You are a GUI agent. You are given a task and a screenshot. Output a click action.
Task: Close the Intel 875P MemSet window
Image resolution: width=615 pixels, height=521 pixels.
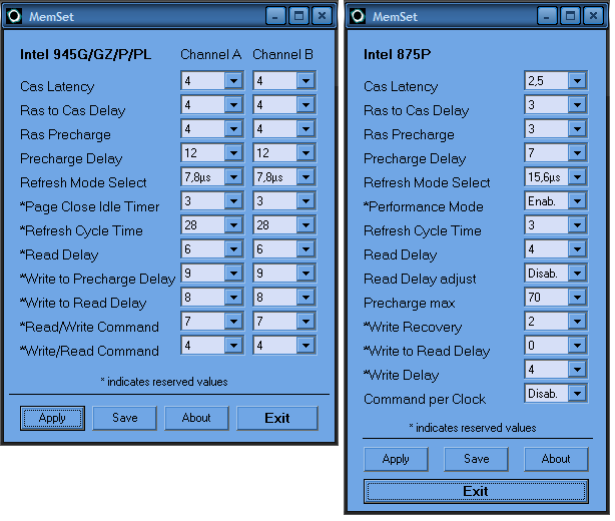(x=593, y=16)
